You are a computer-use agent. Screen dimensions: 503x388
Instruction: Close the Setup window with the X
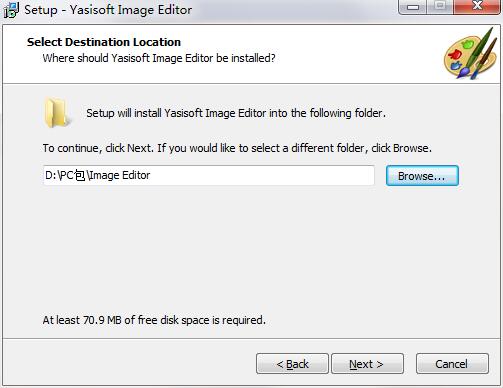477,6
